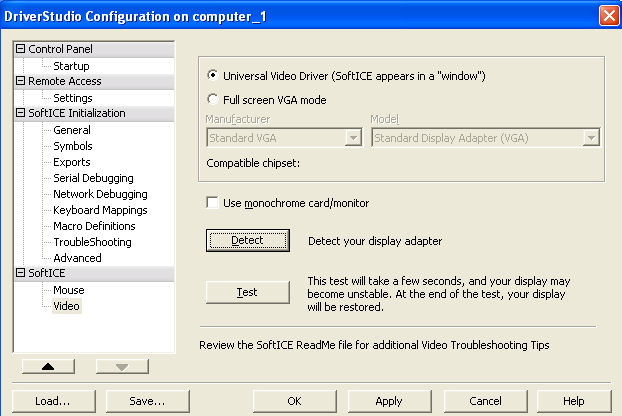The height and width of the screenshot is (416, 622).
Task: Select Full screen VGA mode option
Action: click(x=212, y=100)
